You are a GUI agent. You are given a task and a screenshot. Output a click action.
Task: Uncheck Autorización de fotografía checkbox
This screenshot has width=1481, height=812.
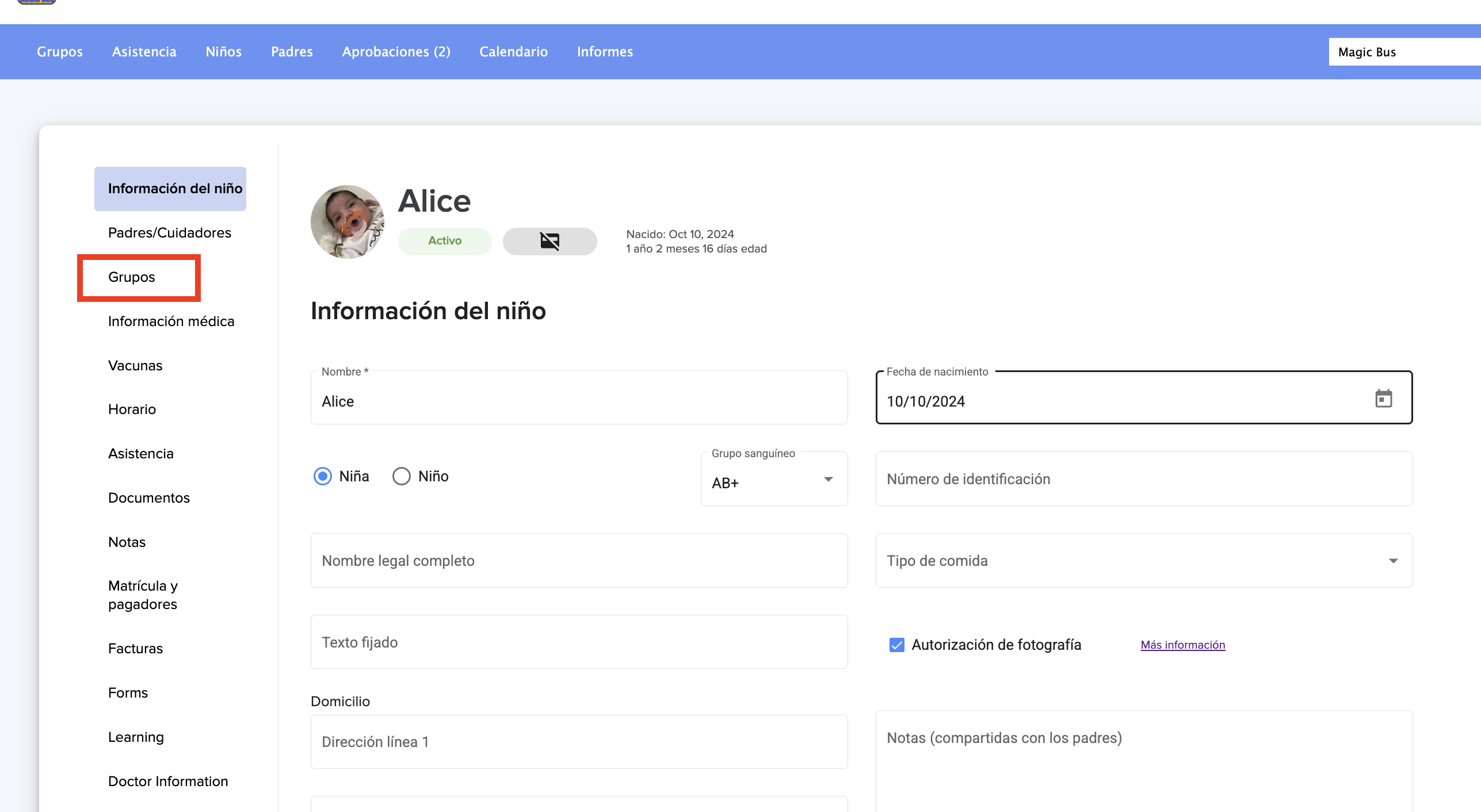click(896, 645)
